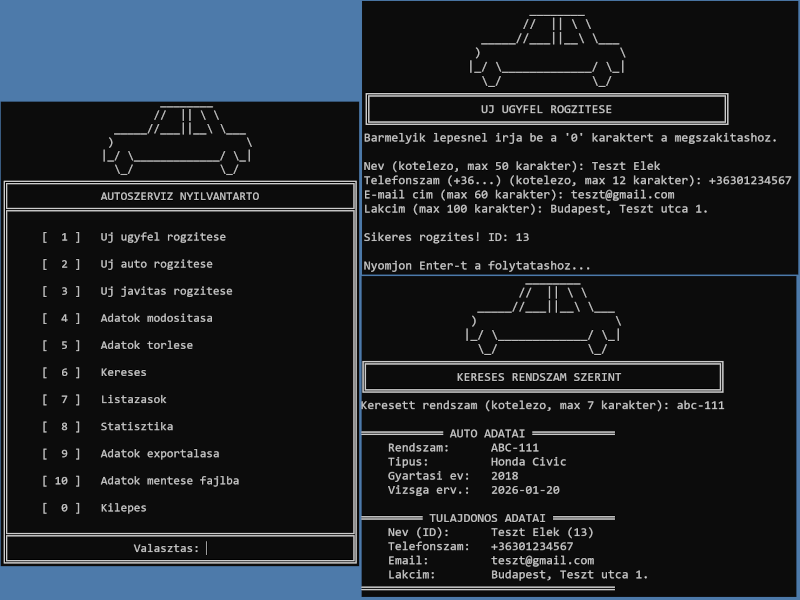Click the ASCII car above UJ UGYFEL ROGZITESE
Image resolution: width=800 pixels, height=600 pixels.
point(549,50)
